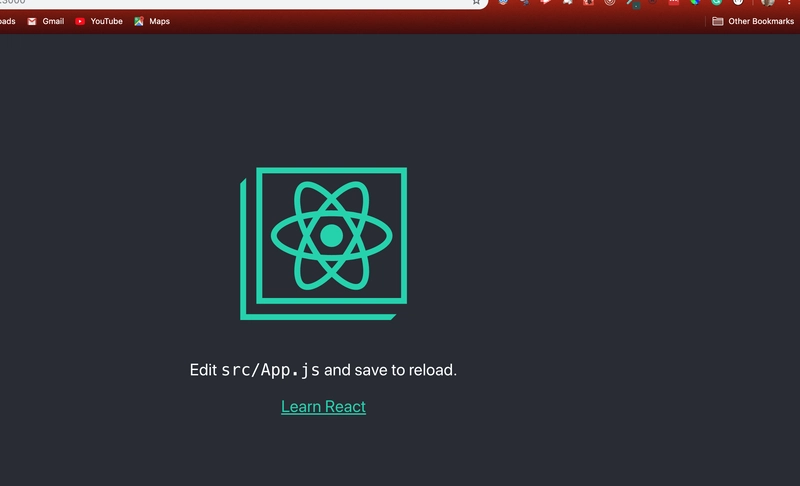Screen dimensions: 800x486
Task: Click the spinning React atom logo
Action: pos(323,243)
